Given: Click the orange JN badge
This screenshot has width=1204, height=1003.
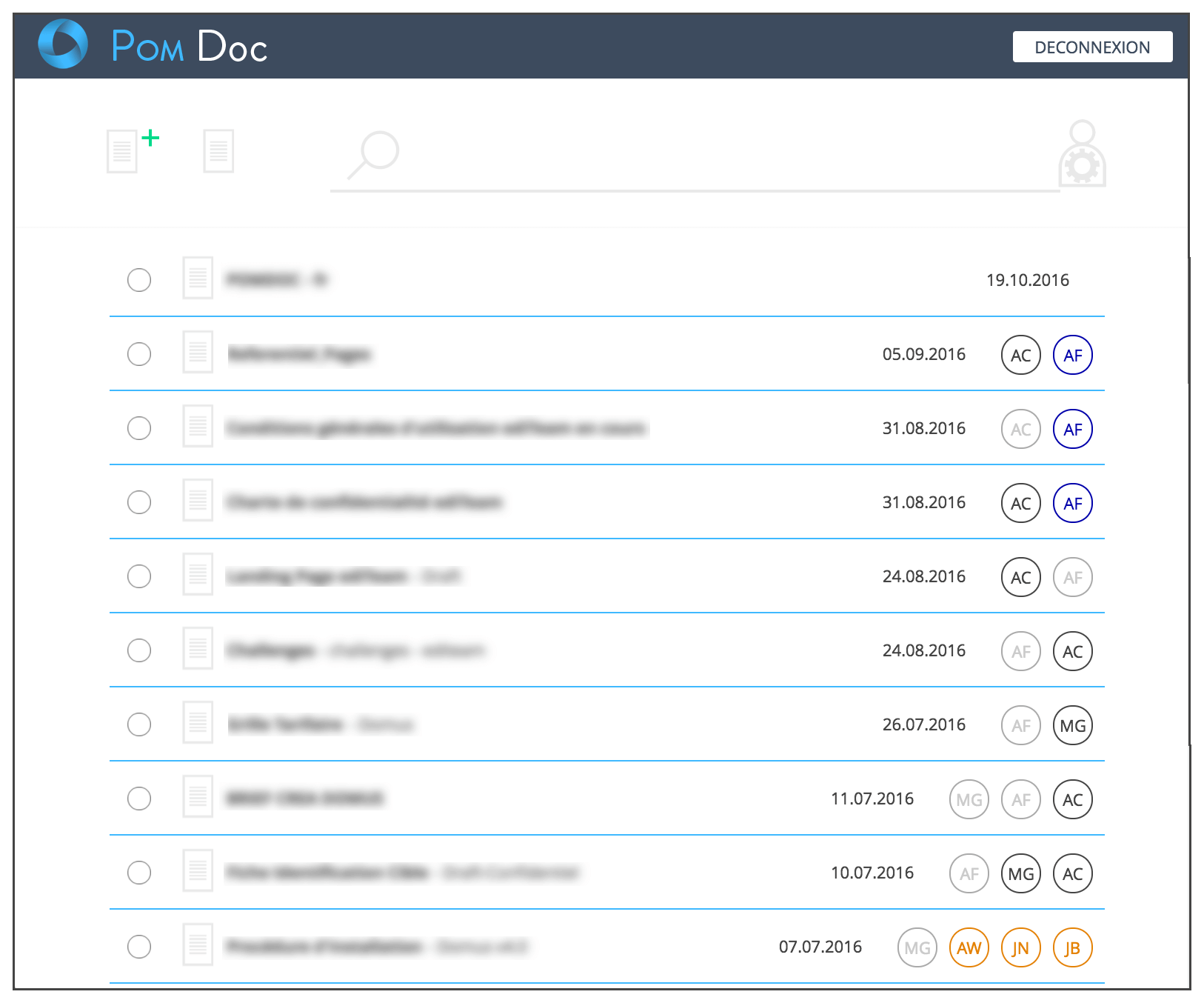Looking at the screenshot, I should point(1021,947).
